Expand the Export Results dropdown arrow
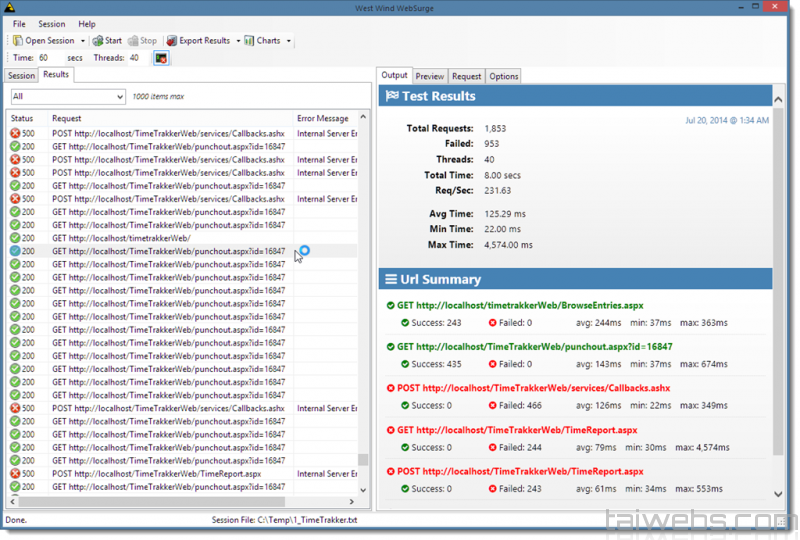This screenshot has height=540, width=800. pos(238,41)
